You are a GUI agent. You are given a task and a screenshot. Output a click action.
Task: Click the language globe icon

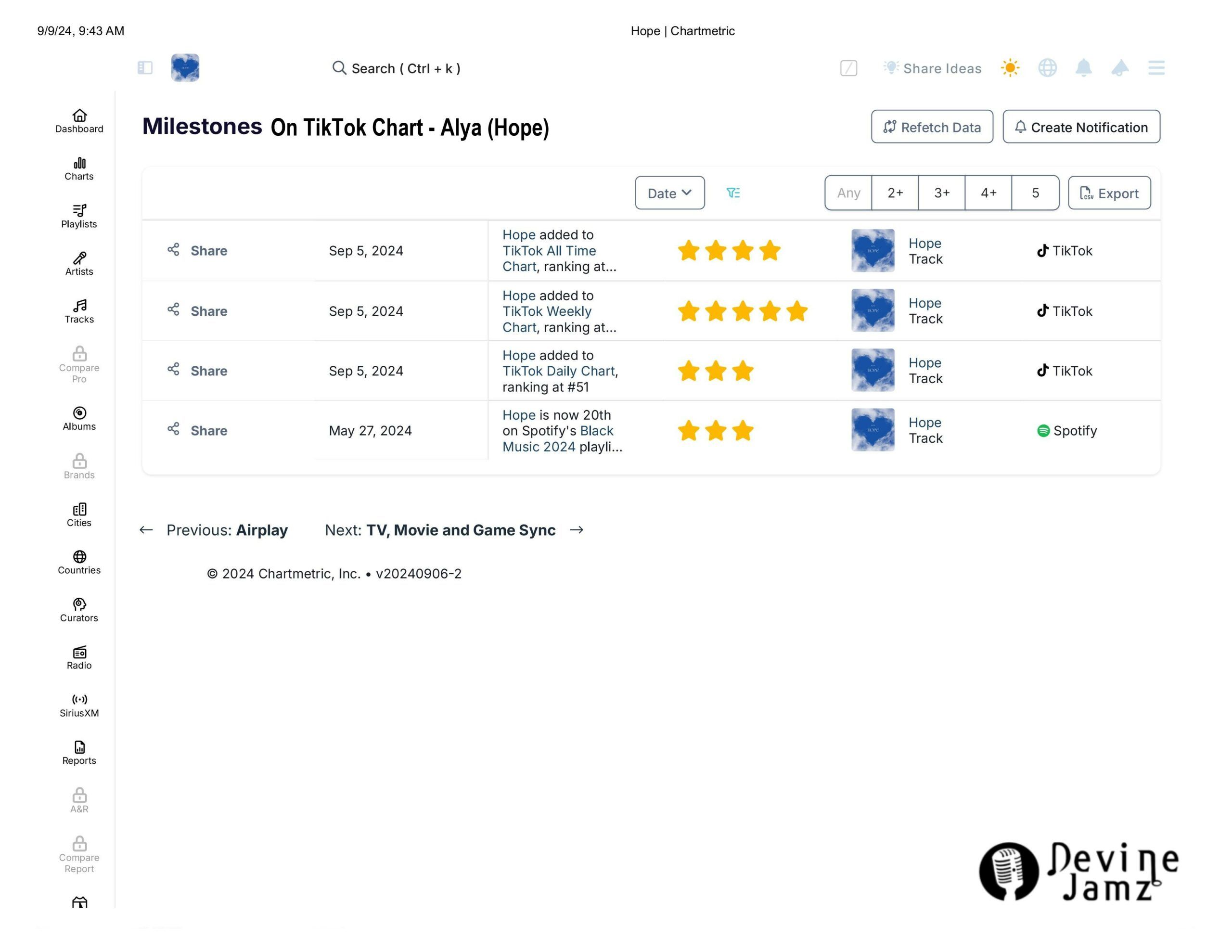click(1047, 68)
